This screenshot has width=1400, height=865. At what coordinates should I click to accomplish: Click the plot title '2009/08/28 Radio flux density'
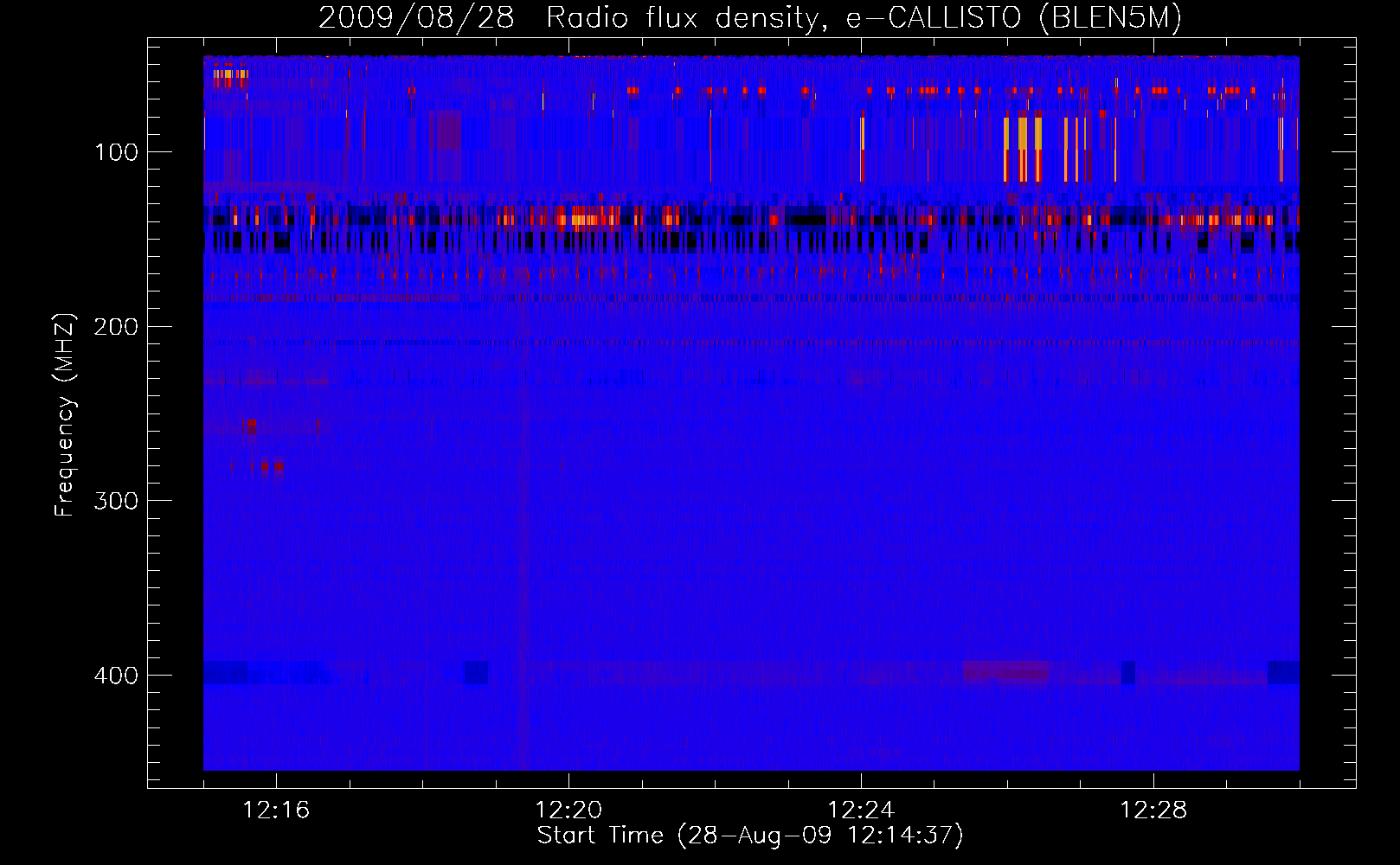click(568, 17)
